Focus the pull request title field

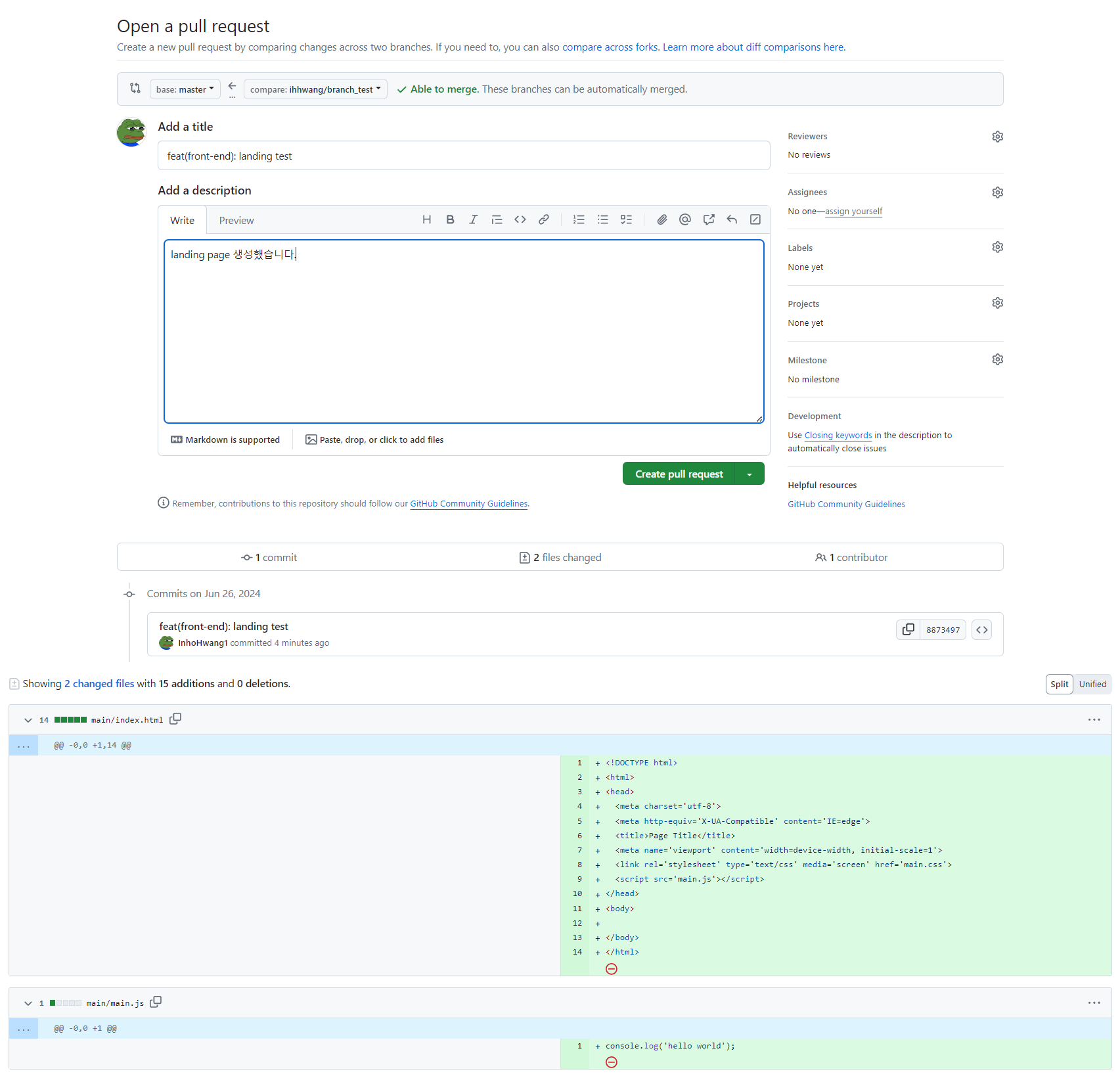(464, 156)
